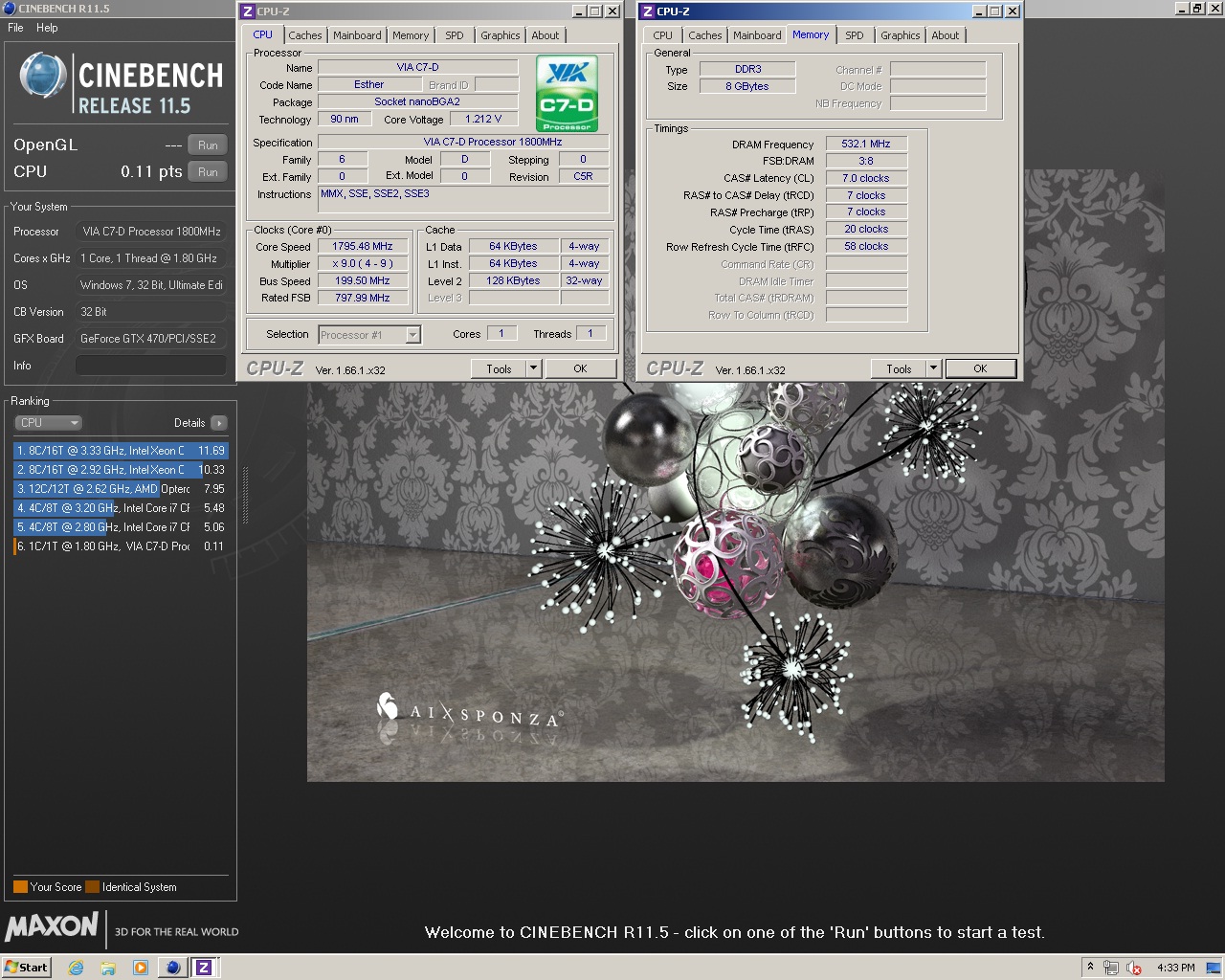Select ranking entry 4C/8T @ 3.20 GHz
The image size is (1225, 980).
tap(121, 508)
